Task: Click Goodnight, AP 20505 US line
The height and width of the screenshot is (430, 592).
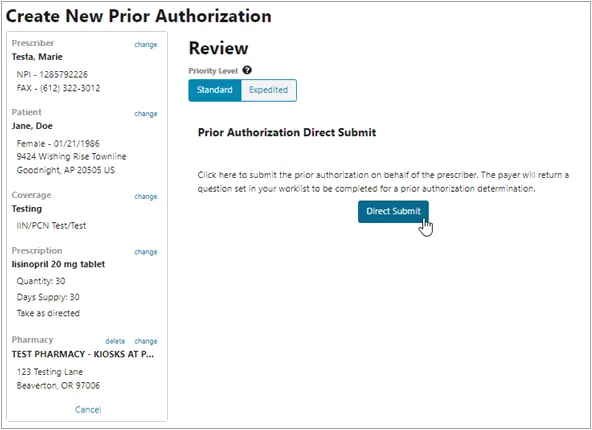Action: point(66,170)
